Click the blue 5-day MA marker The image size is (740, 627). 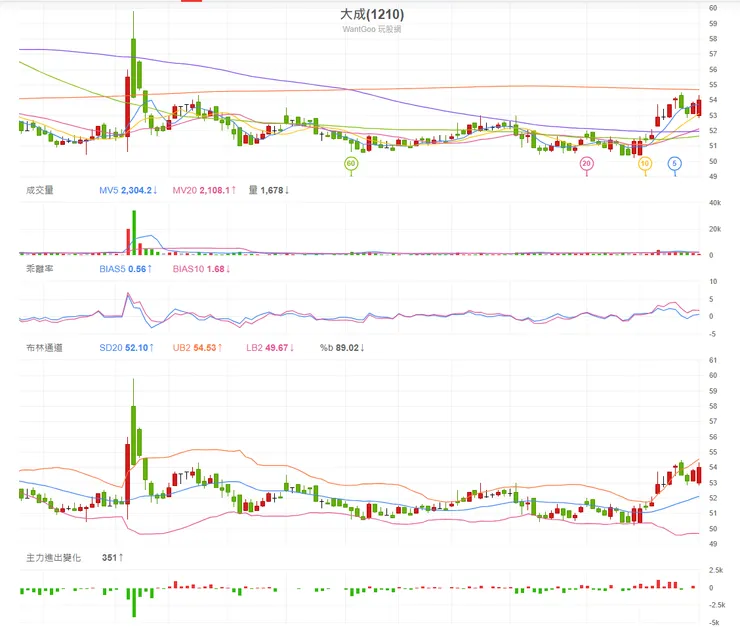674,164
